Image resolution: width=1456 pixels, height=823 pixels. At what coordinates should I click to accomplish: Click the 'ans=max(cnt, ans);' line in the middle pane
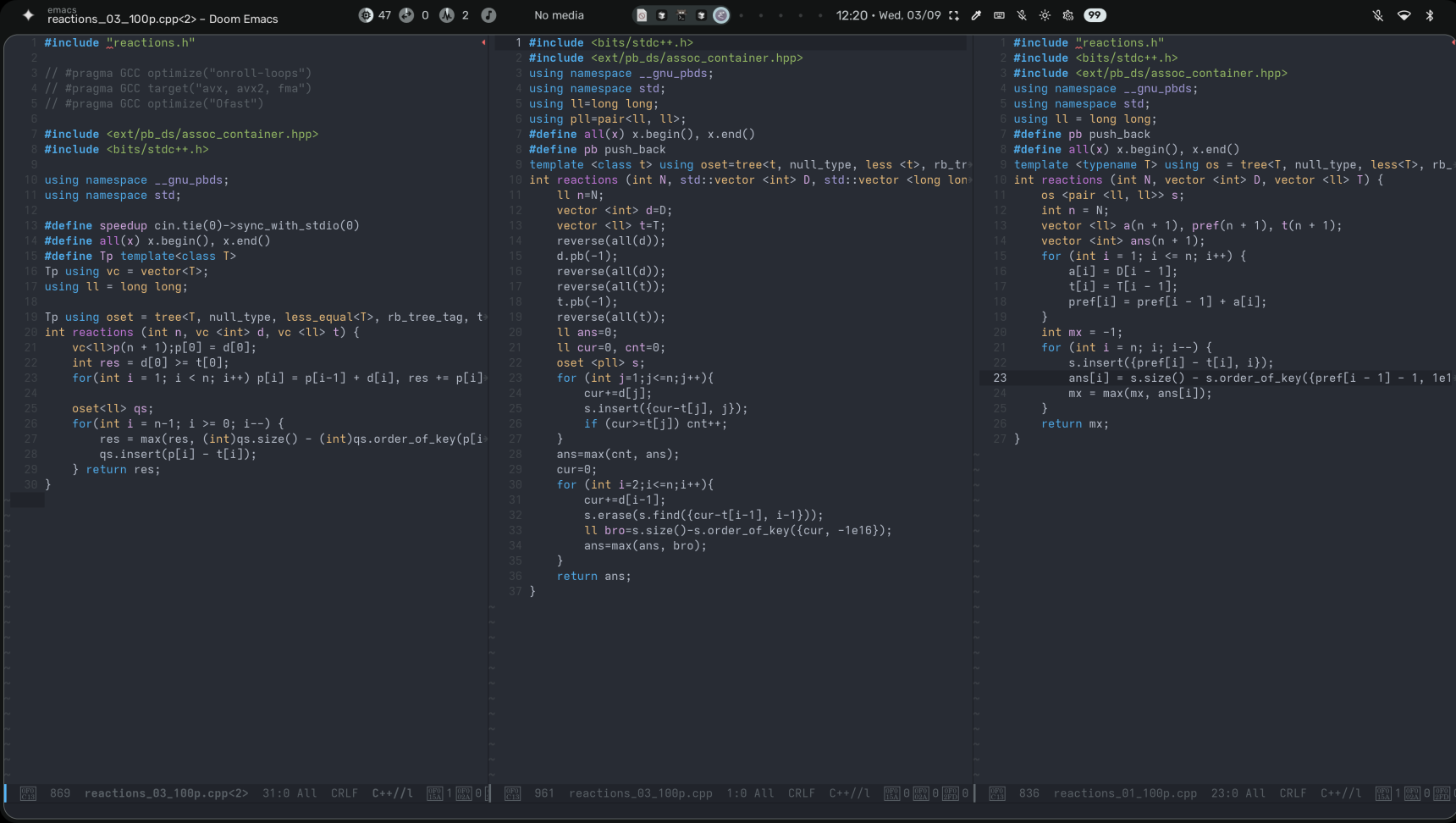tap(618, 454)
